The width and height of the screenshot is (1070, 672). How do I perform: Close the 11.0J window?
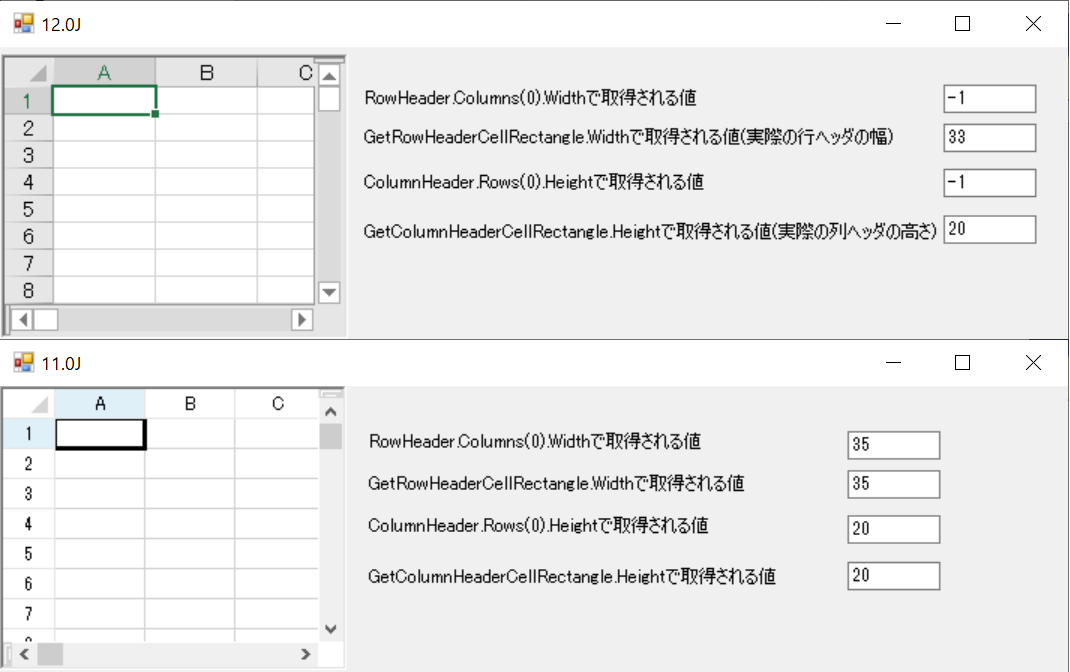1033,362
